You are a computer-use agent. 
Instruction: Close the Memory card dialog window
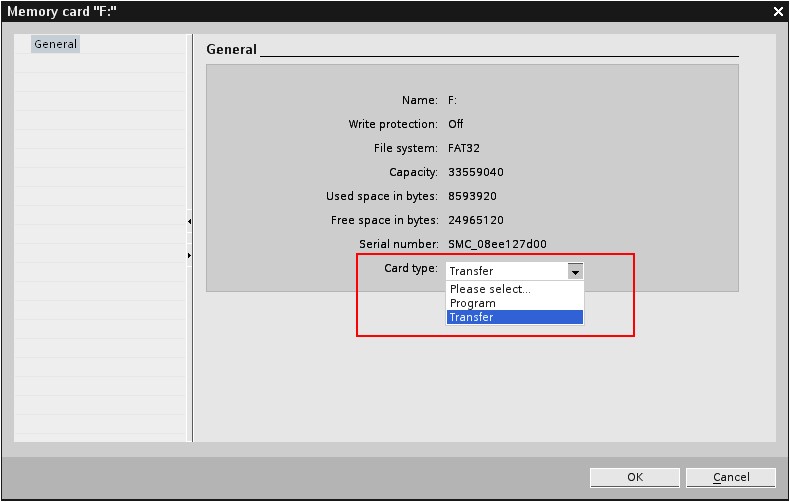778,11
